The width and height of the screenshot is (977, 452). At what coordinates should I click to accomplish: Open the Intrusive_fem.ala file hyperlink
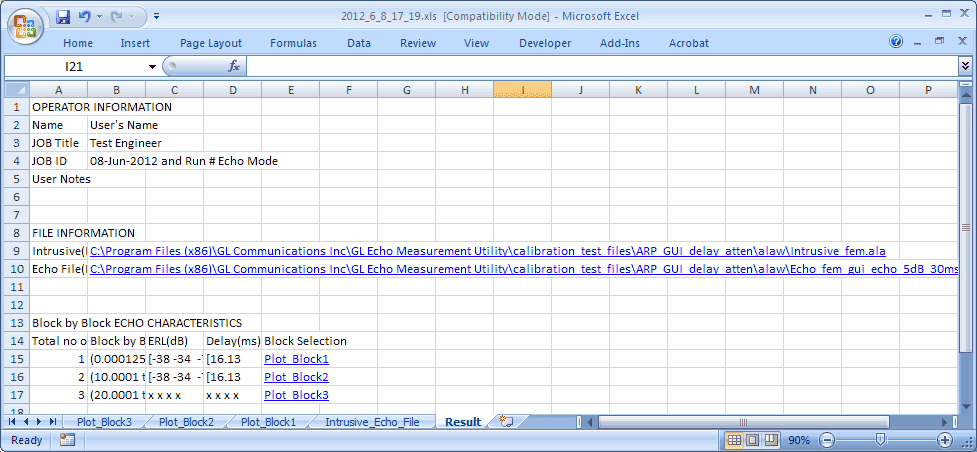click(x=487, y=251)
